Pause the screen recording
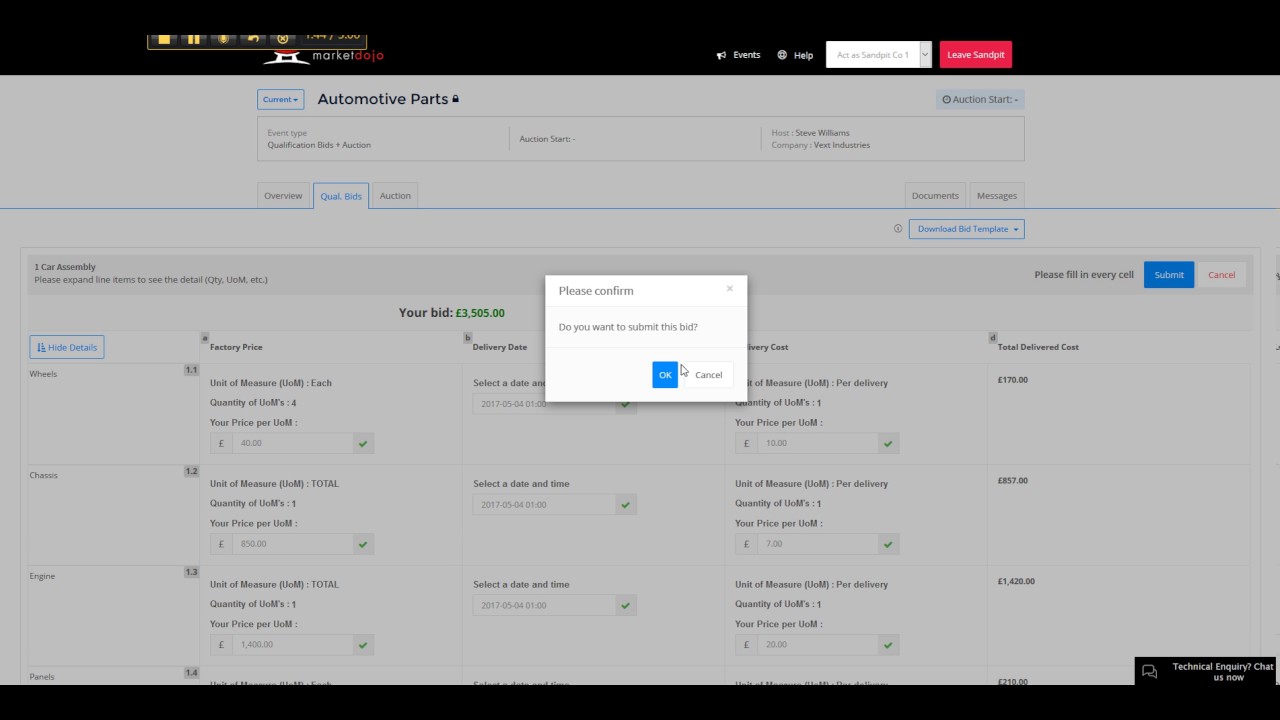The height and width of the screenshot is (720, 1280). tap(193, 39)
